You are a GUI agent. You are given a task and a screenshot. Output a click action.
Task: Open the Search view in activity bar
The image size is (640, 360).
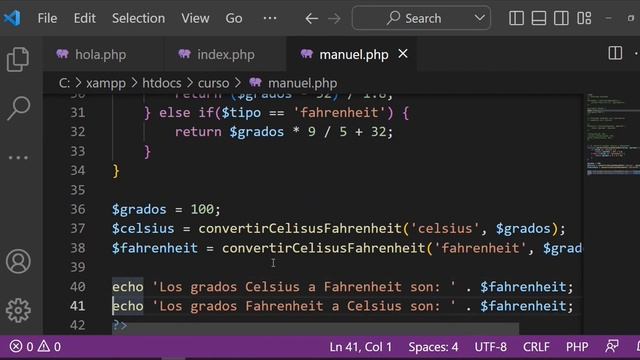pos(18,109)
